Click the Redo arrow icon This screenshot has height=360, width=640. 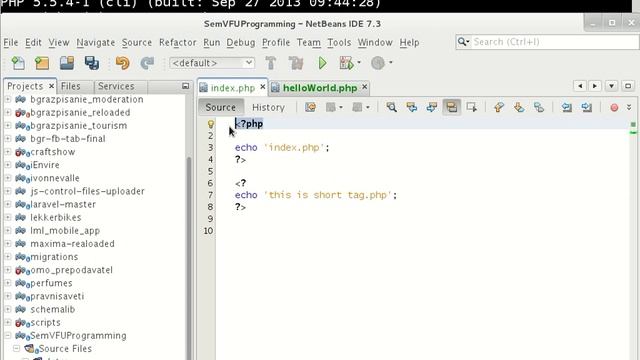[x=147, y=63]
